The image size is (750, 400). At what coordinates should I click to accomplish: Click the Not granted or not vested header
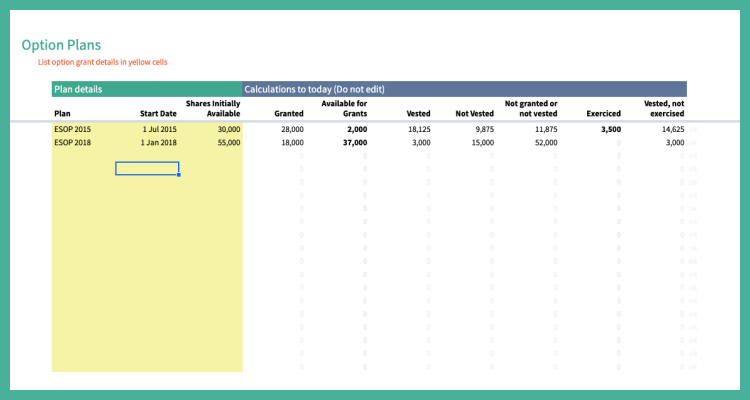pyautogui.click(x=531, y=109)
